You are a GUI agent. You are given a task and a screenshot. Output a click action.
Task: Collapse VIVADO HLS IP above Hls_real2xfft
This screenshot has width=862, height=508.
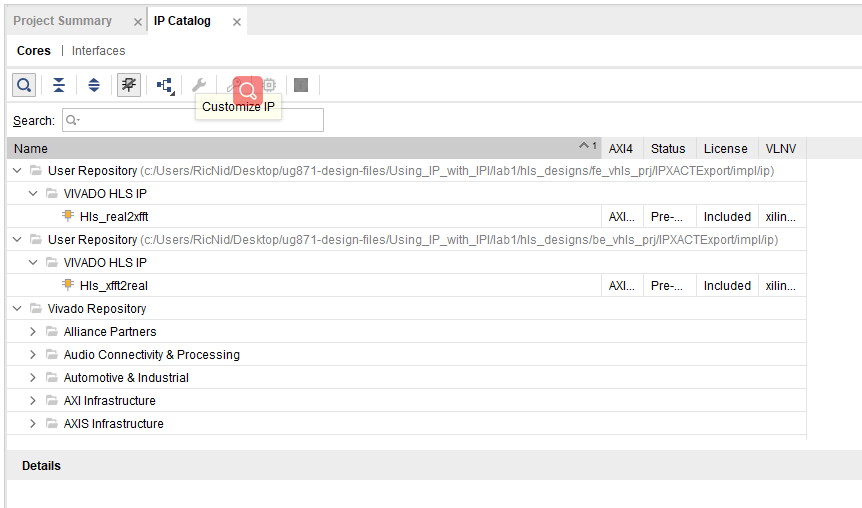[33, 194]
